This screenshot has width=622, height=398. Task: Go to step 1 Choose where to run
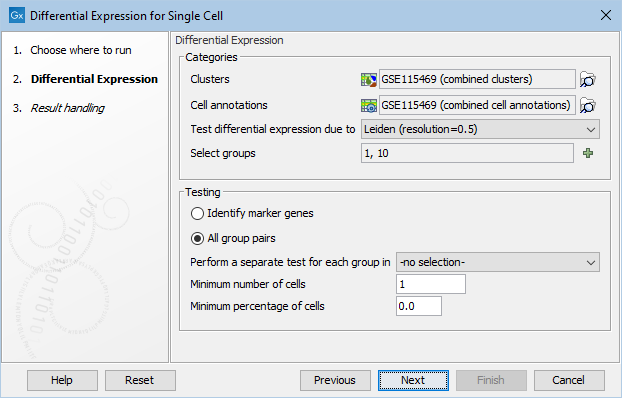coord(72,50)
